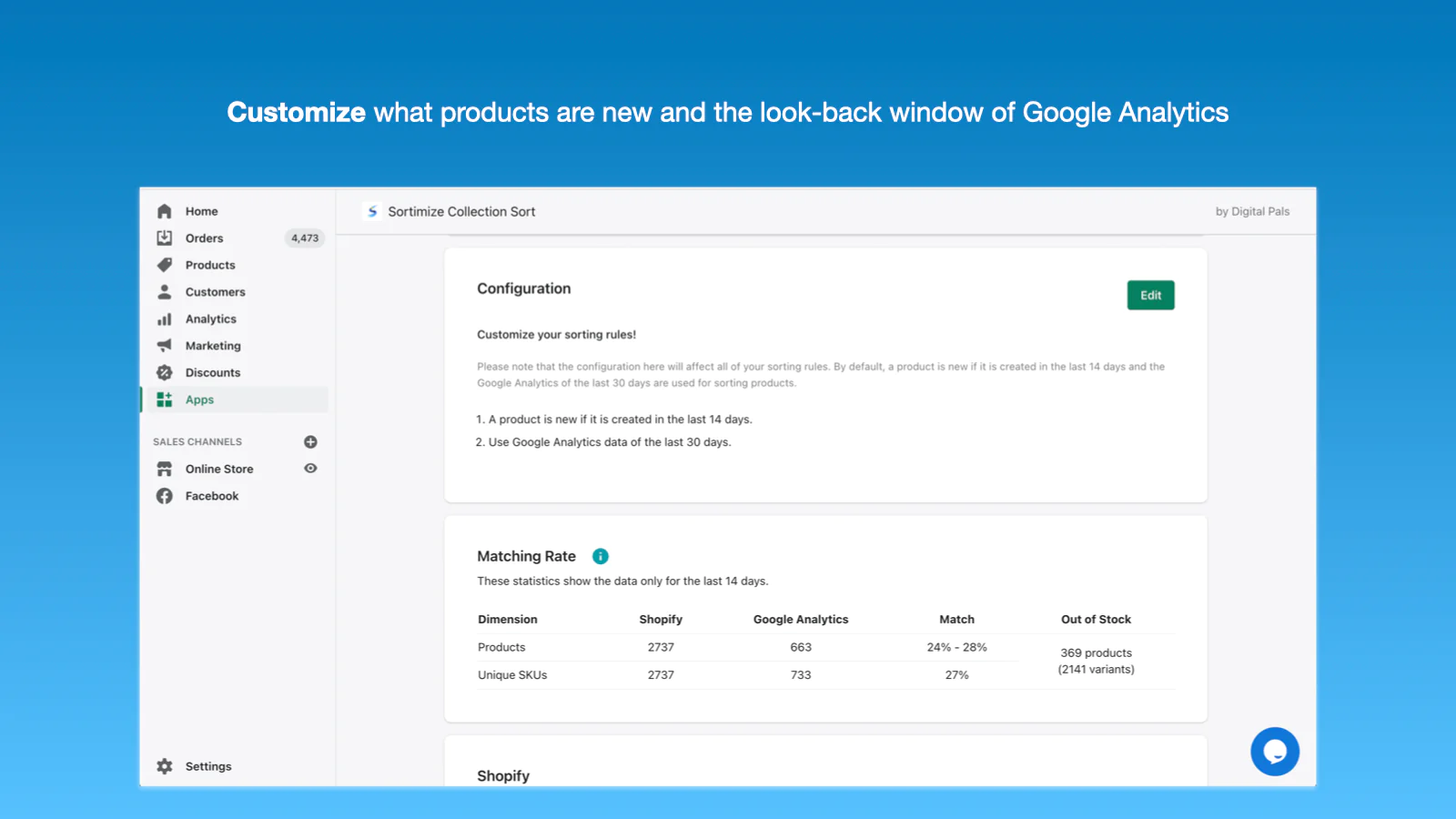Click the Shopify column header

coord(661,619)
